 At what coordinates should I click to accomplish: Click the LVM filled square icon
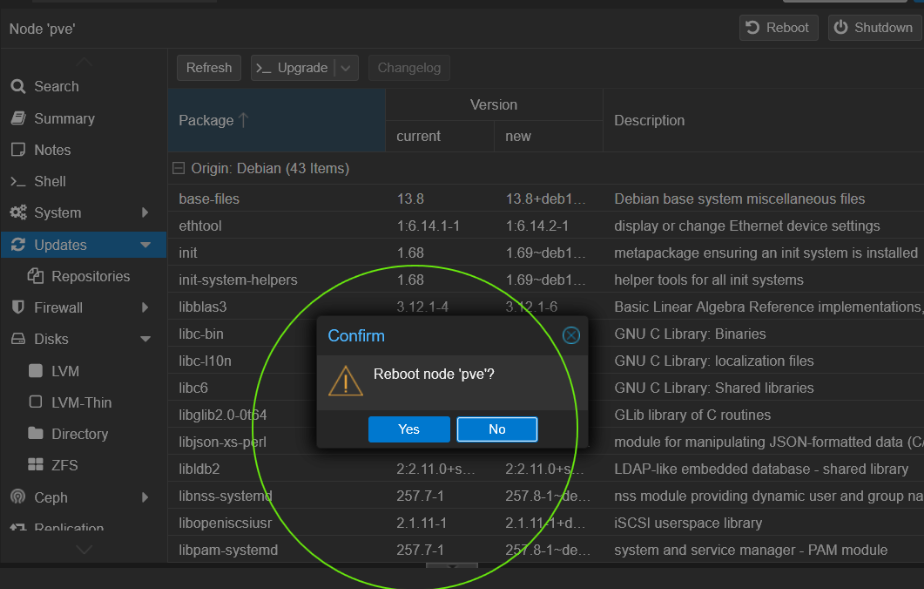click(x=35, y=370)
